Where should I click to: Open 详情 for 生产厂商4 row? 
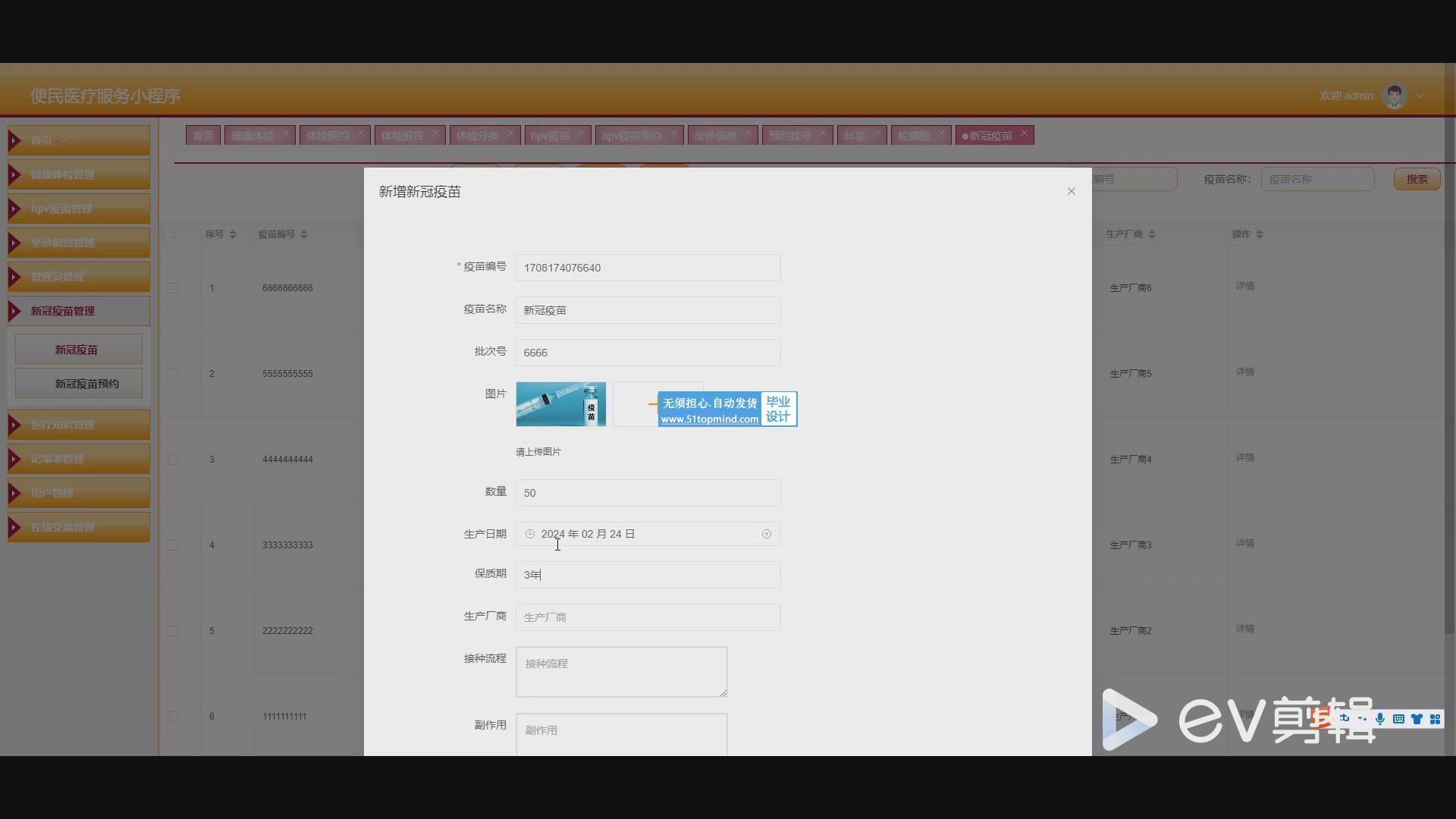point(1245,457)
